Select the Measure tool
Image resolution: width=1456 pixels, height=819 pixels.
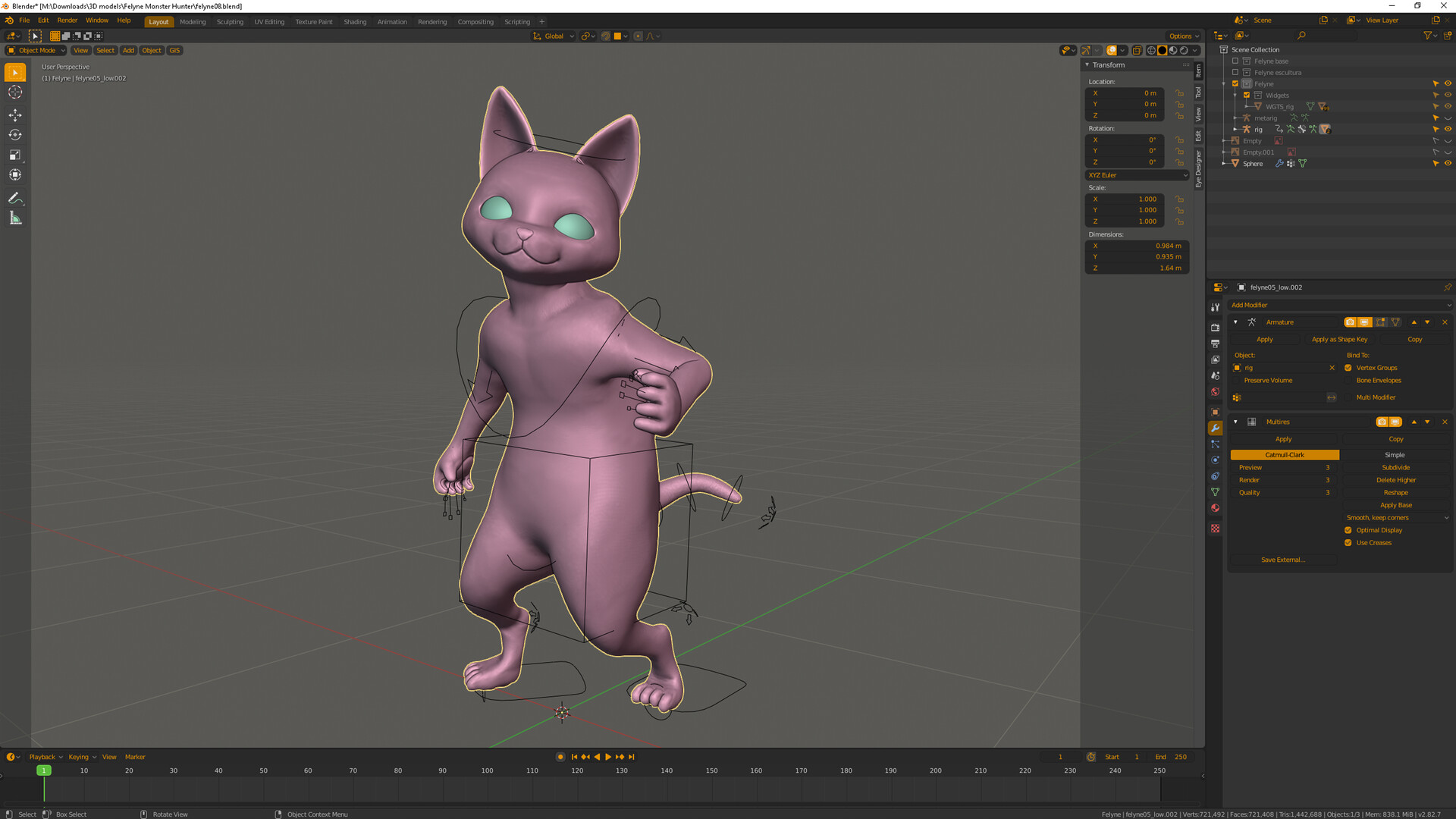tap(15, 218)
